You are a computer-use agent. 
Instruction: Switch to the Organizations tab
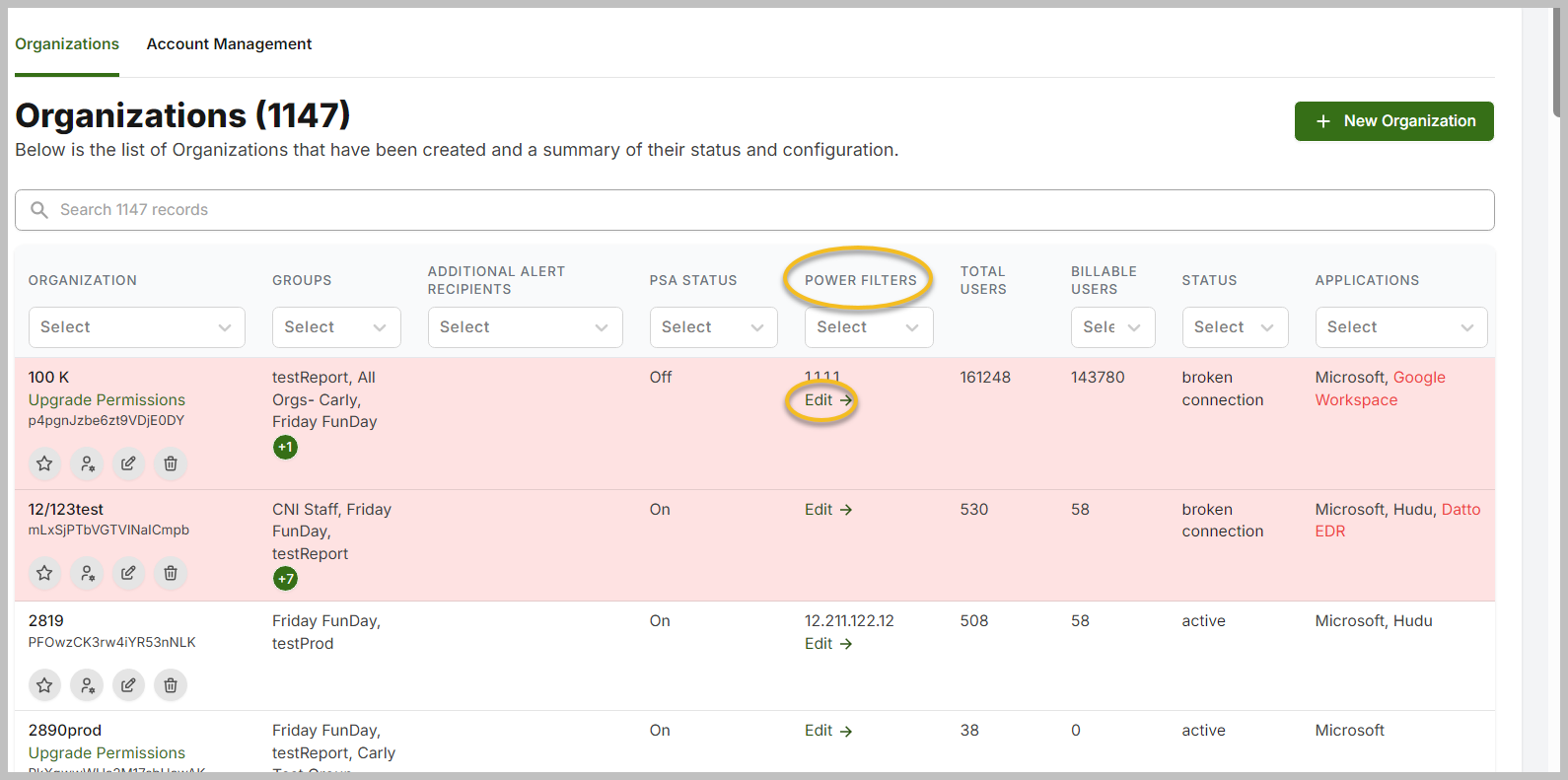(67, 44)
